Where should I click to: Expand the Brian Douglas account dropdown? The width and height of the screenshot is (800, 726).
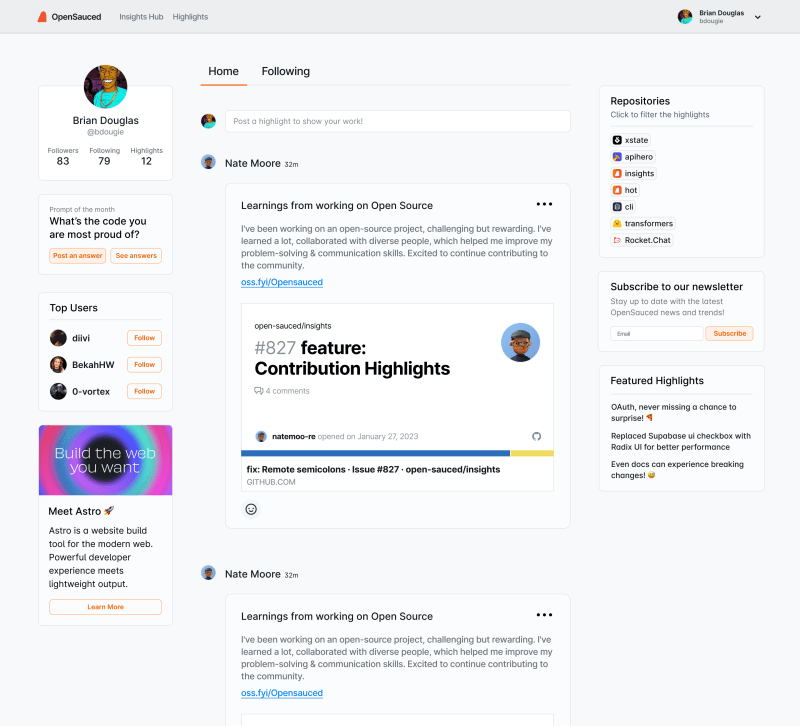click(758, 17)
